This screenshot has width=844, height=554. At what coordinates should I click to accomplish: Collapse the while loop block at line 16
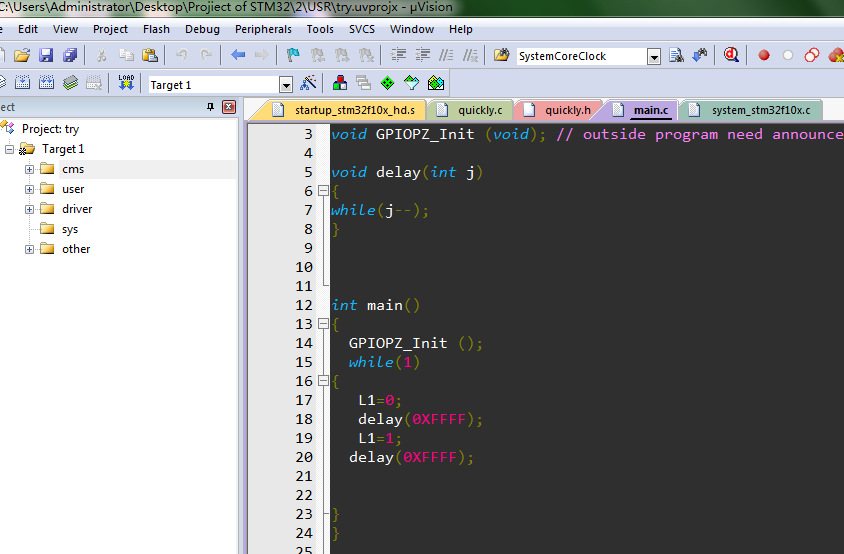(323, 381)
